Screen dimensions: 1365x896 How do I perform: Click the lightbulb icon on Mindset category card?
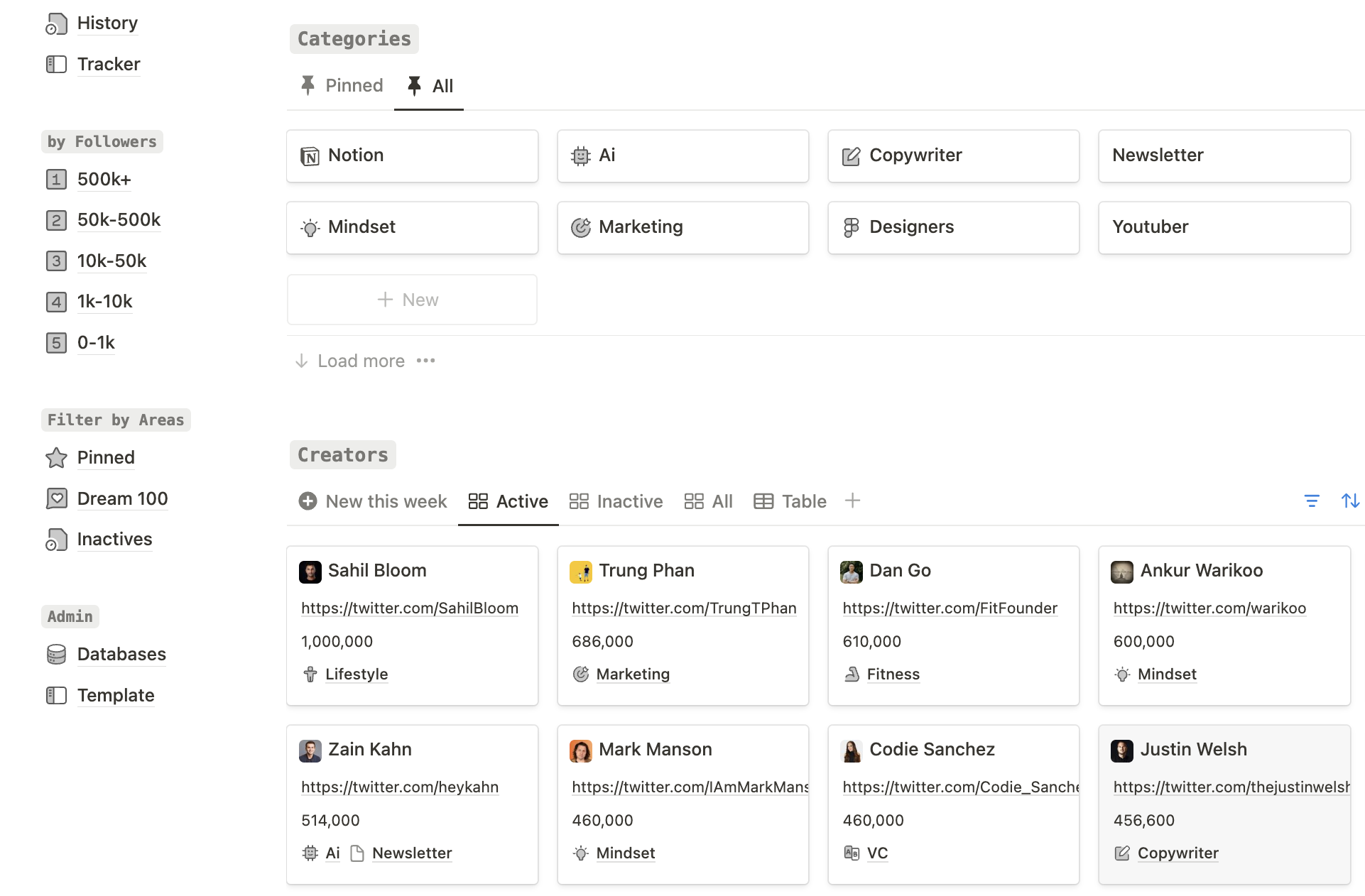pyautogui.click(x=310, y=228)
